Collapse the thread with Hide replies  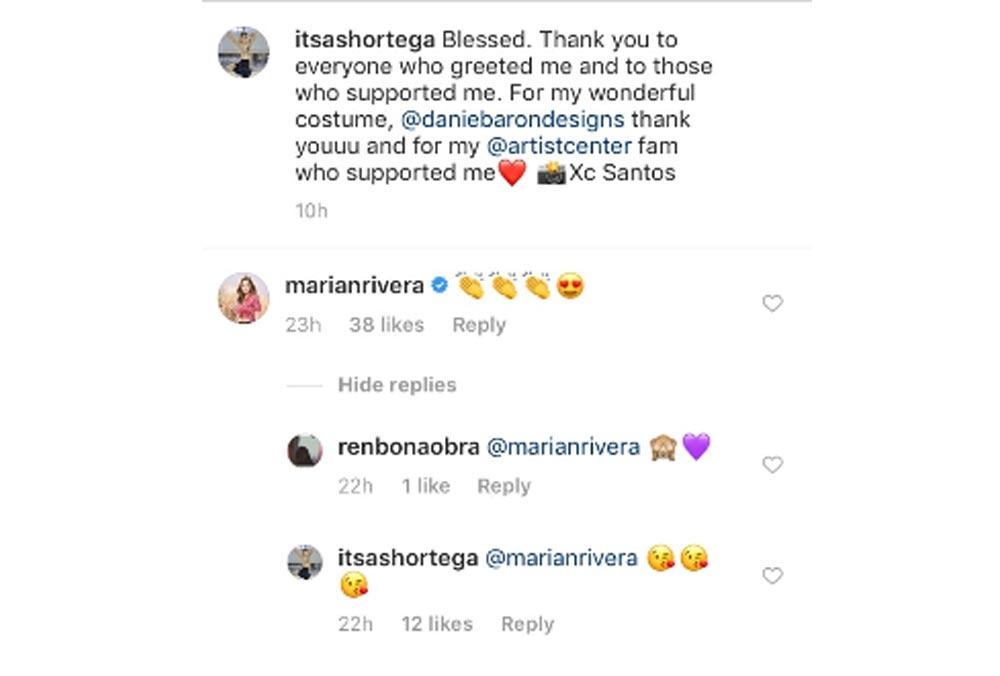click(x=396, y=385)
